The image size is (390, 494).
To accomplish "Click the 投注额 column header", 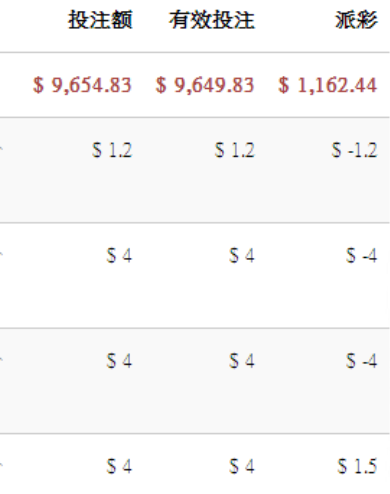I will point(100,20).
